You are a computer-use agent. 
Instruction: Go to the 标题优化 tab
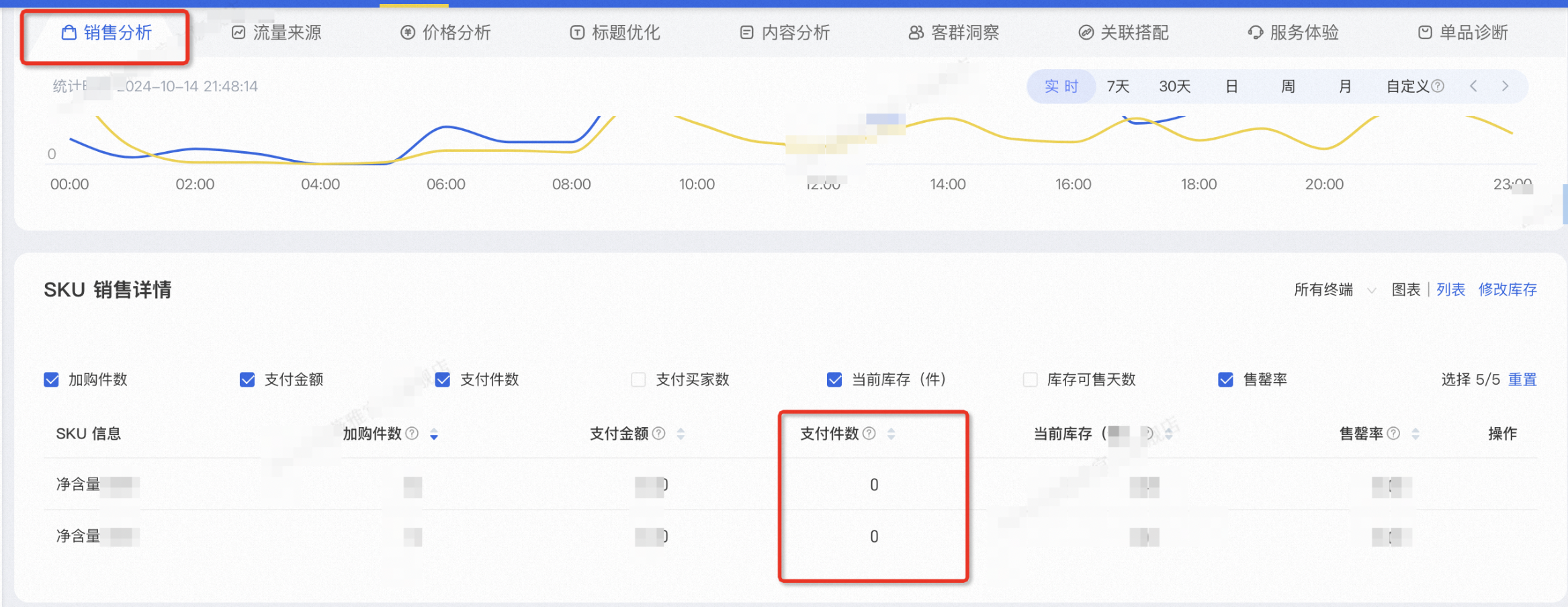(615, 33)
